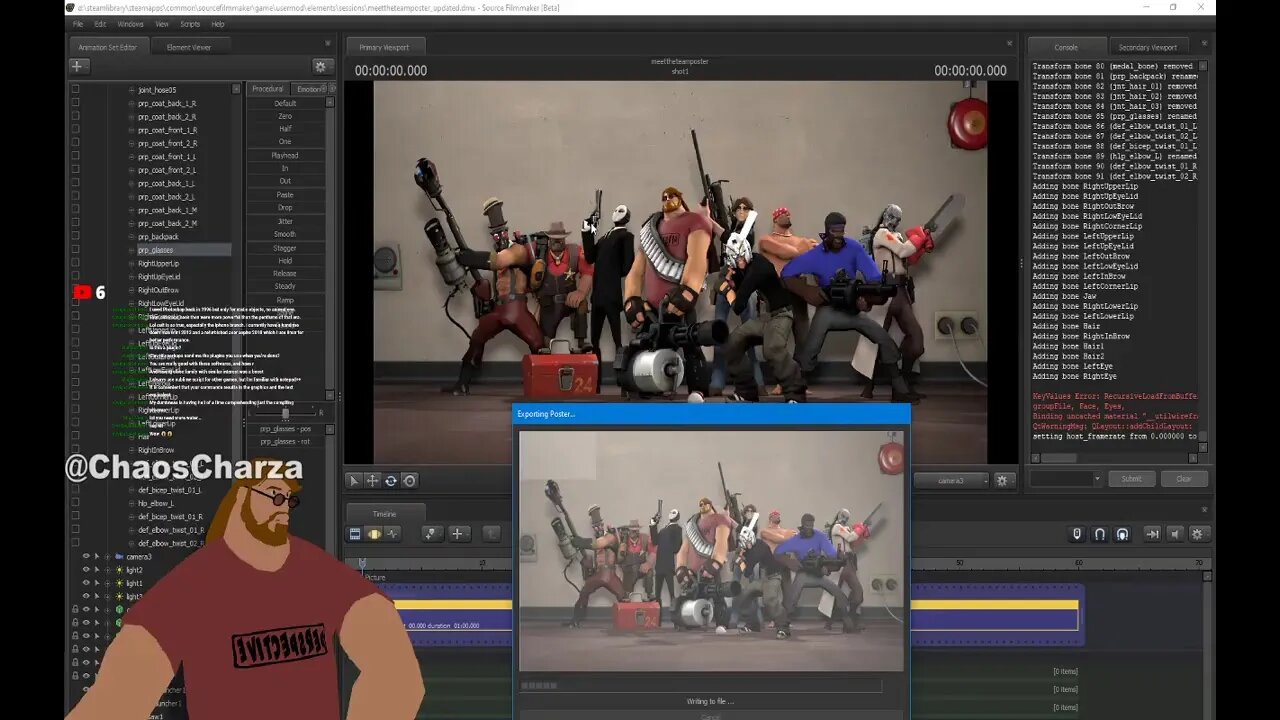Click the record microphone icon in timeline
This screenshot has height=720, width=1280.
[x=1077, y=534]
